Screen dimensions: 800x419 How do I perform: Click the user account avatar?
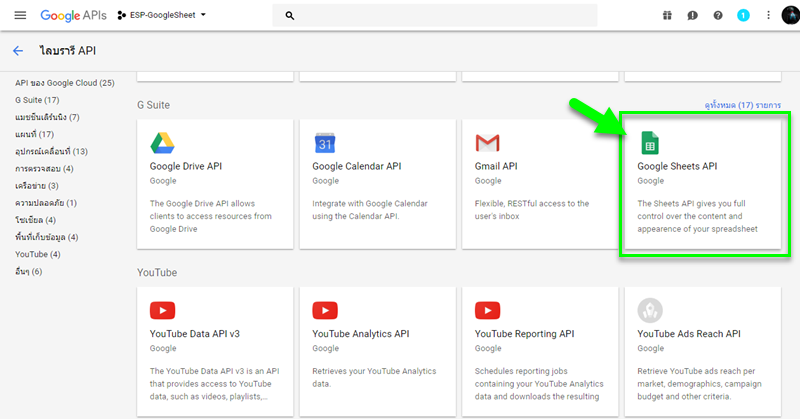click(791, 15)
